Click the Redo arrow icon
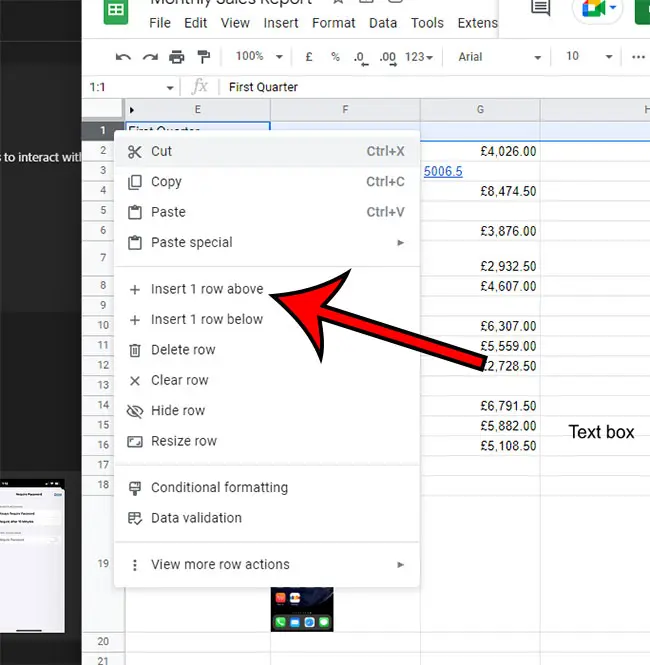Viewport: 650px width, 665px height. [151, 57]
